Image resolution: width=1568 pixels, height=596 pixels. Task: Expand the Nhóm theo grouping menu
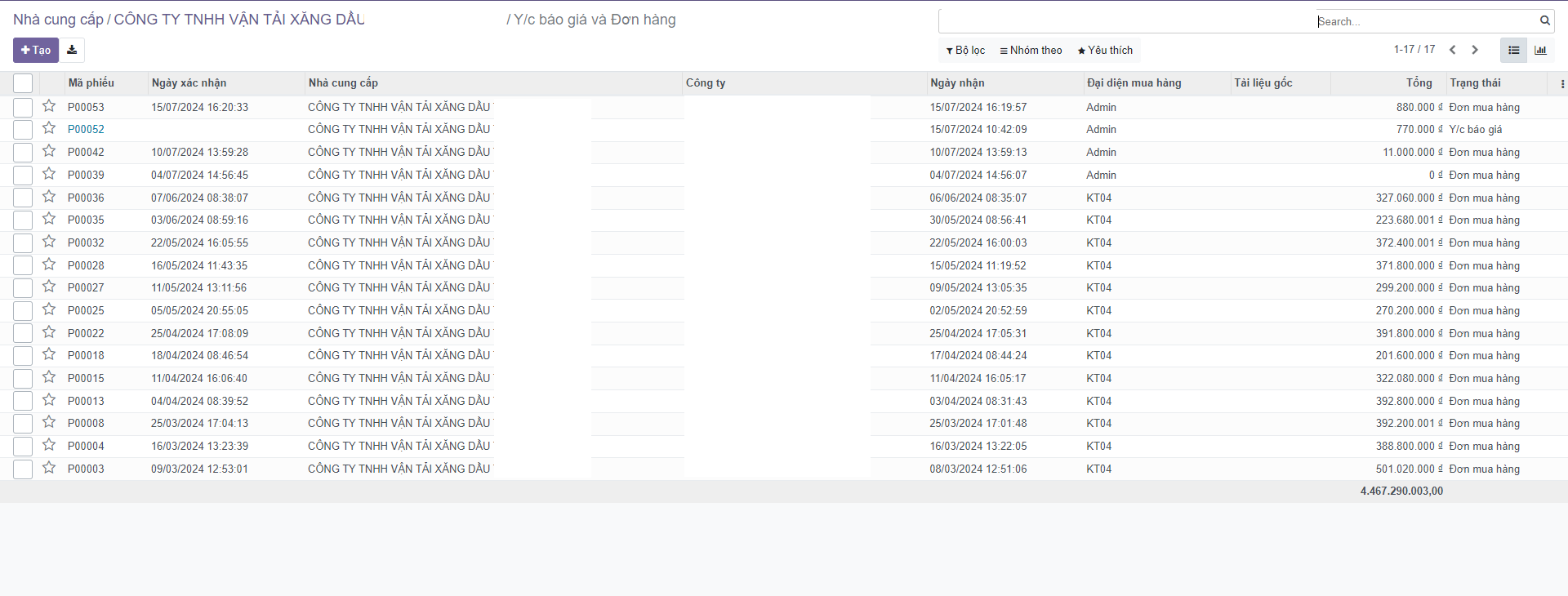pos(1031,51)
